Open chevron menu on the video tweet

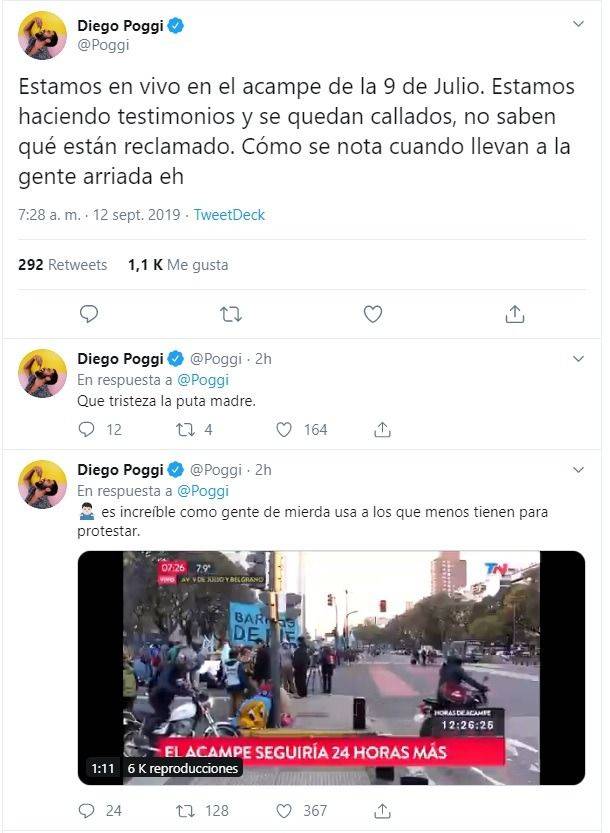pyautogui.click(x=578, y=470)
